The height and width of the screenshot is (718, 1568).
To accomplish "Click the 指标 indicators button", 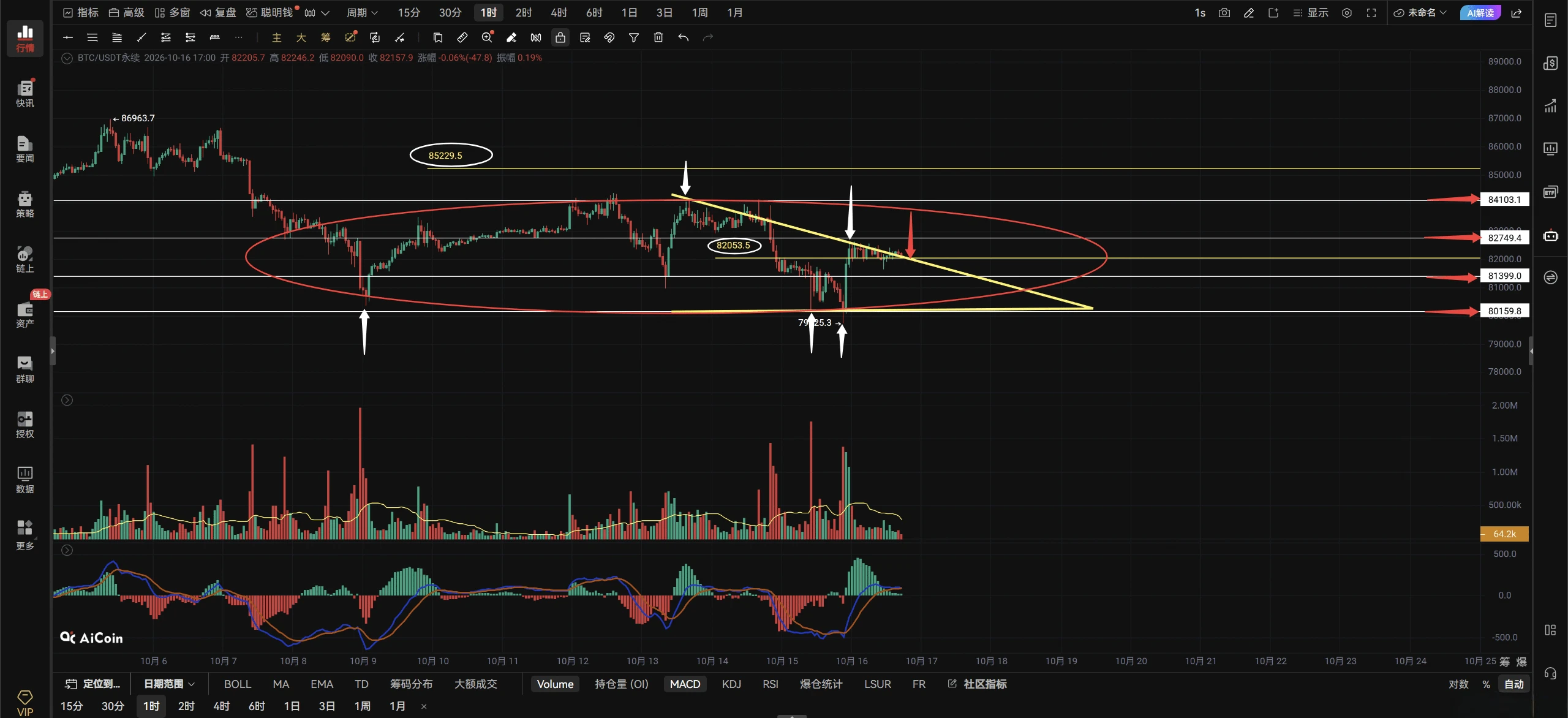I will click(x=81, y=12).
